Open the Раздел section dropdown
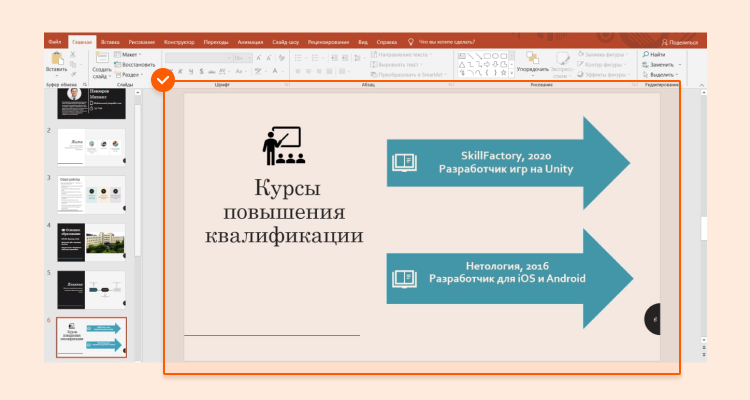Screen dimensions: 750x400 pos(129,75)
